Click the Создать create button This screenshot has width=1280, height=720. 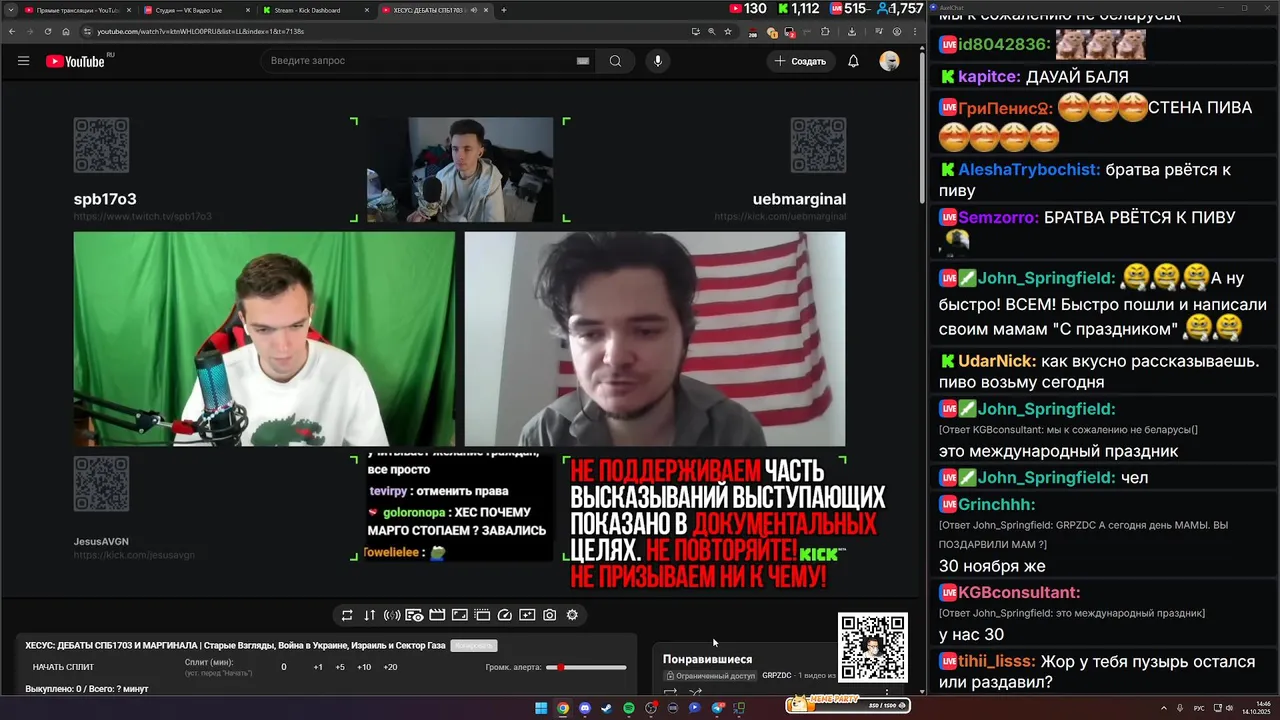[x=800, y=61]
